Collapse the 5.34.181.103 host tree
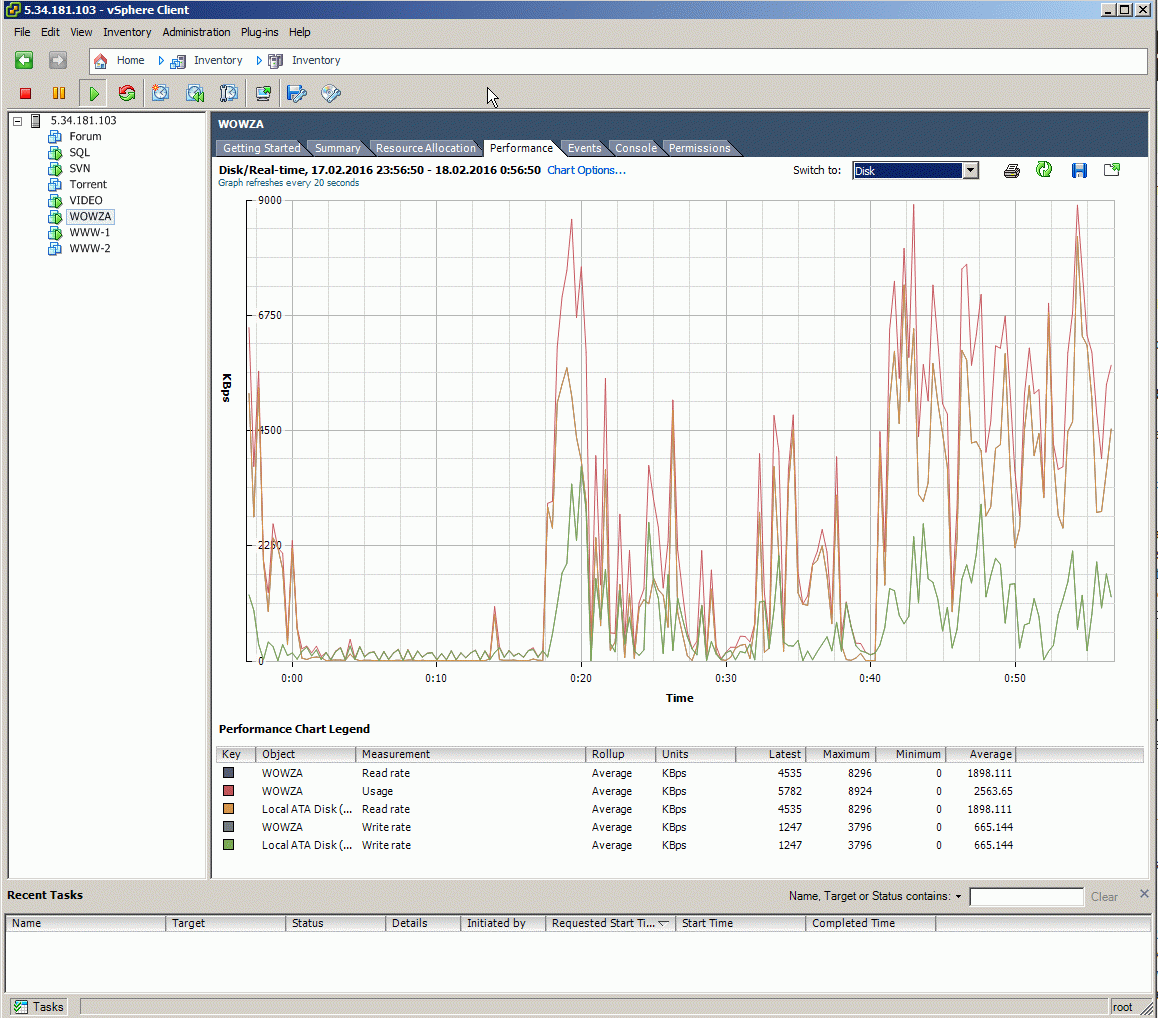Viewport: 1158px width, 1018px height. point(17,121)
